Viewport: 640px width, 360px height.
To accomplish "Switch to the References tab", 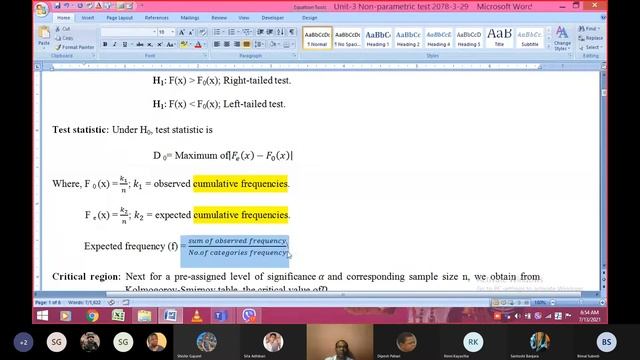I will click(156, 18).
